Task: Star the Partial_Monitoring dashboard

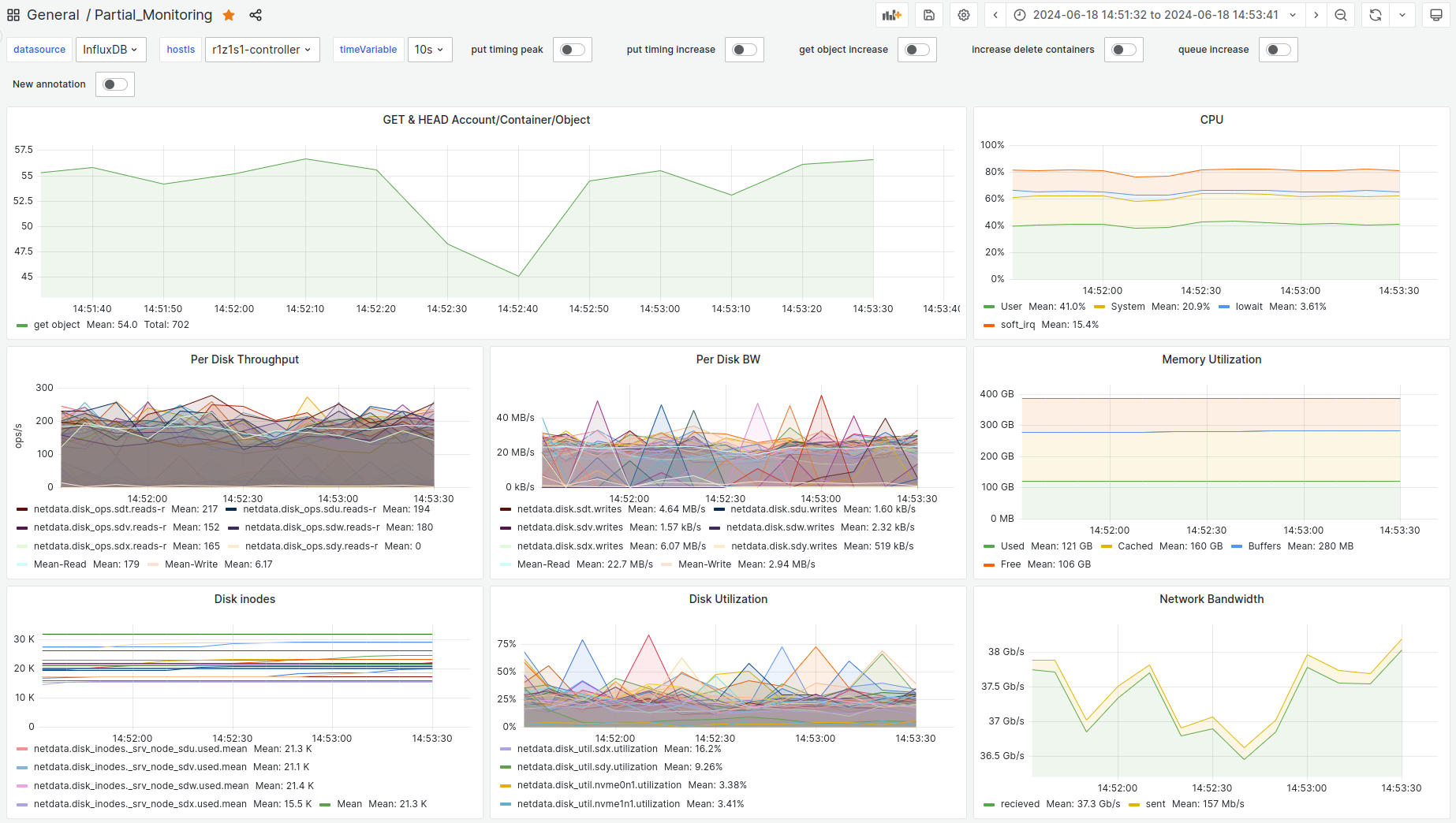Action: [x=229, y=15]
